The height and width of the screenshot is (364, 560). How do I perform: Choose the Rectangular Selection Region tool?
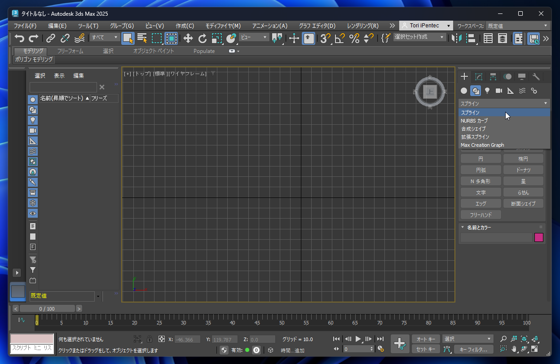(157, 38)
